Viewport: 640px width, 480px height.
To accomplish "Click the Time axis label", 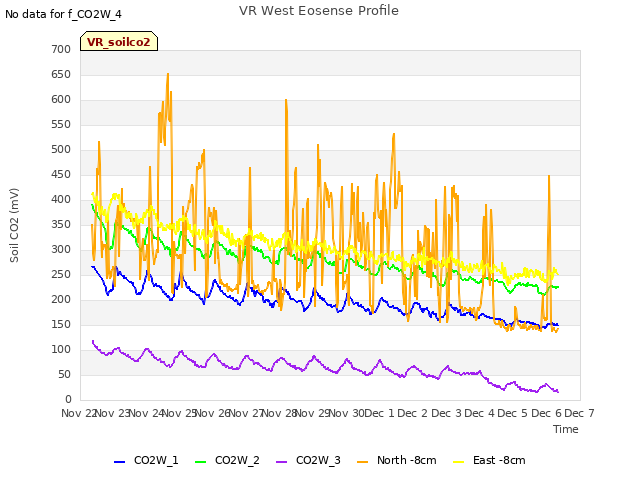I will tap(566, 429).
